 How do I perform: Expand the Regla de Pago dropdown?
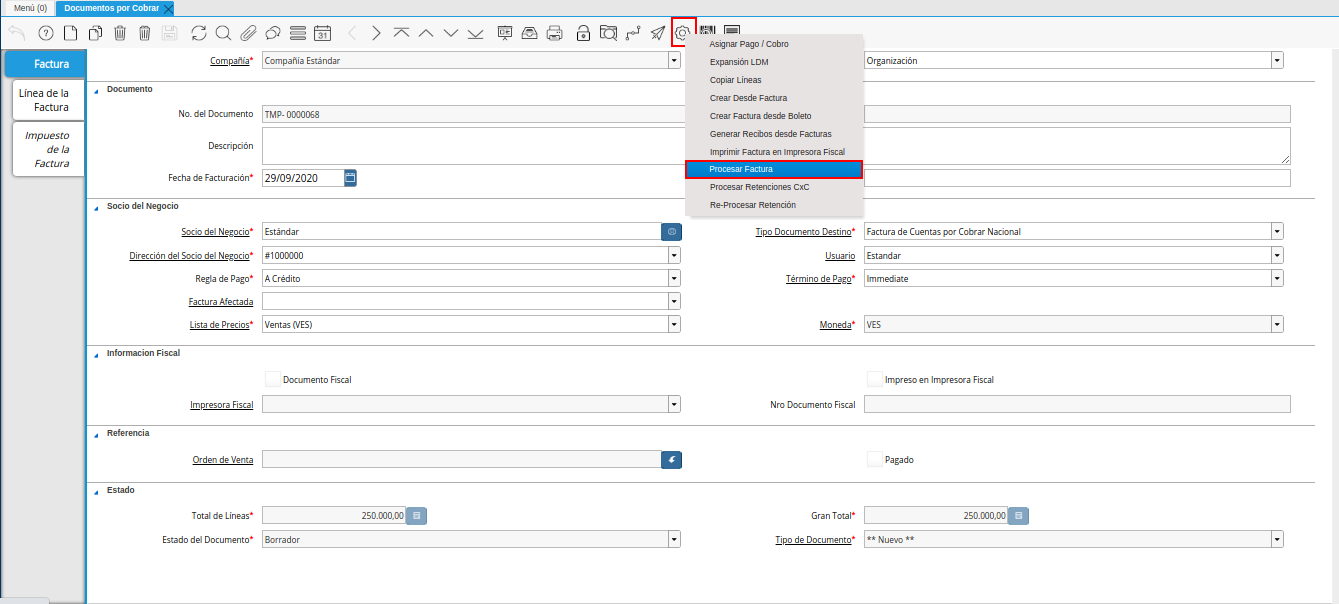(x=674, y=279)
